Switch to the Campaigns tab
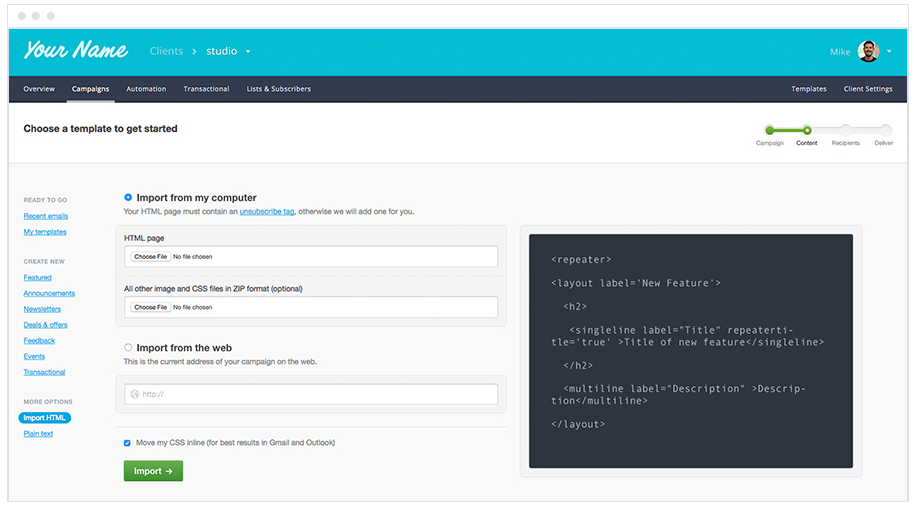This screenshot has width=914, height=507. [90, 89]
